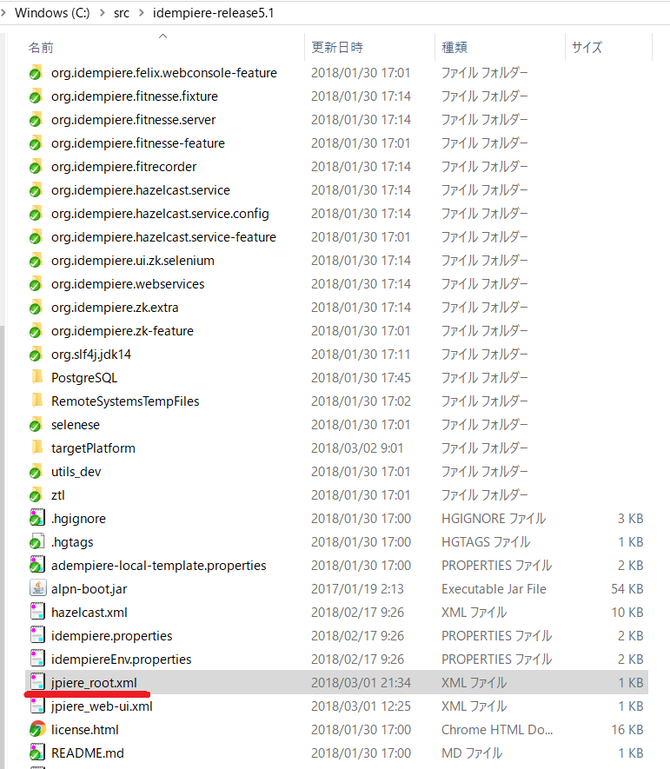670x769 pixels.
Task: Click the Chrome HTML Do... type cell
Action: click(497, 730)
